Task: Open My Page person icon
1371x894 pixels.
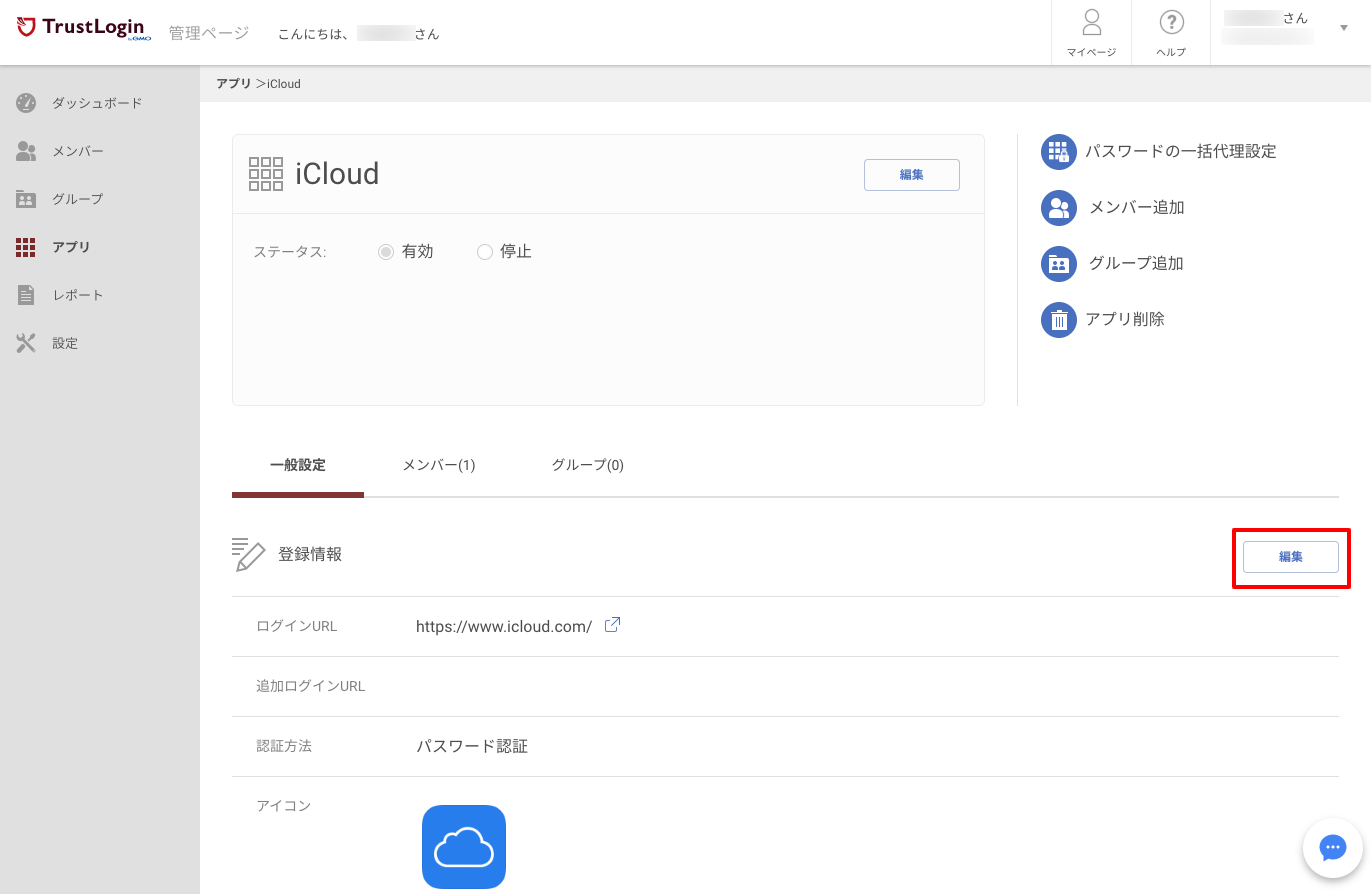Action: tap(1091, 22)
